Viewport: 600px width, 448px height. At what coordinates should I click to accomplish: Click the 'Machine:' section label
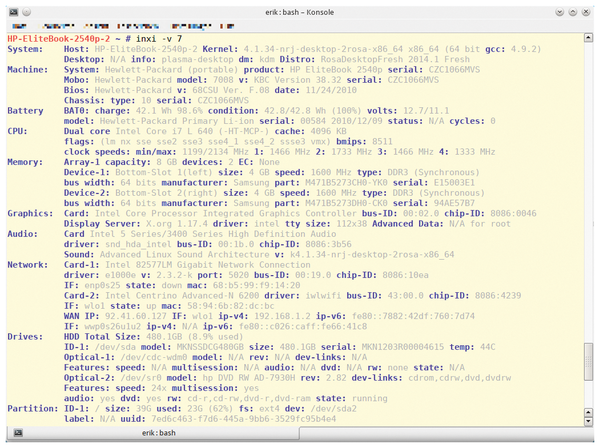28,70
